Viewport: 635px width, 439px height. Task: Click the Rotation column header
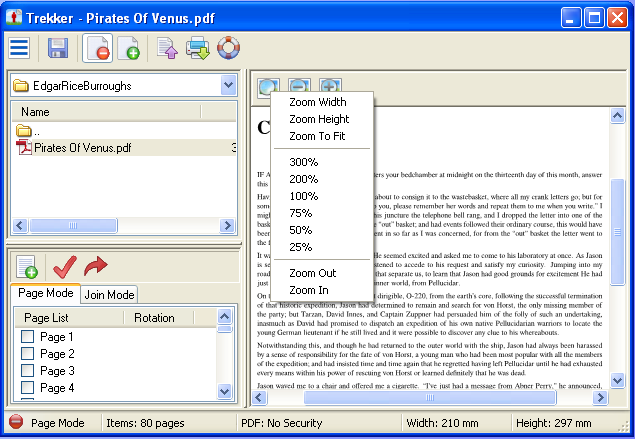(159, 318)
